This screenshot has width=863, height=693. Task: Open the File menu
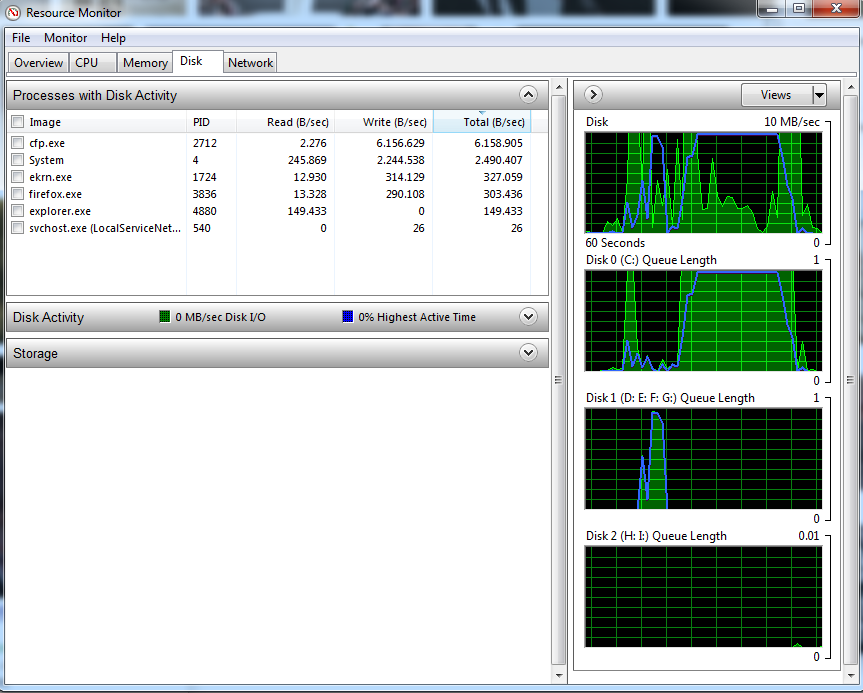pyautogui.click(x=21, y=38)
